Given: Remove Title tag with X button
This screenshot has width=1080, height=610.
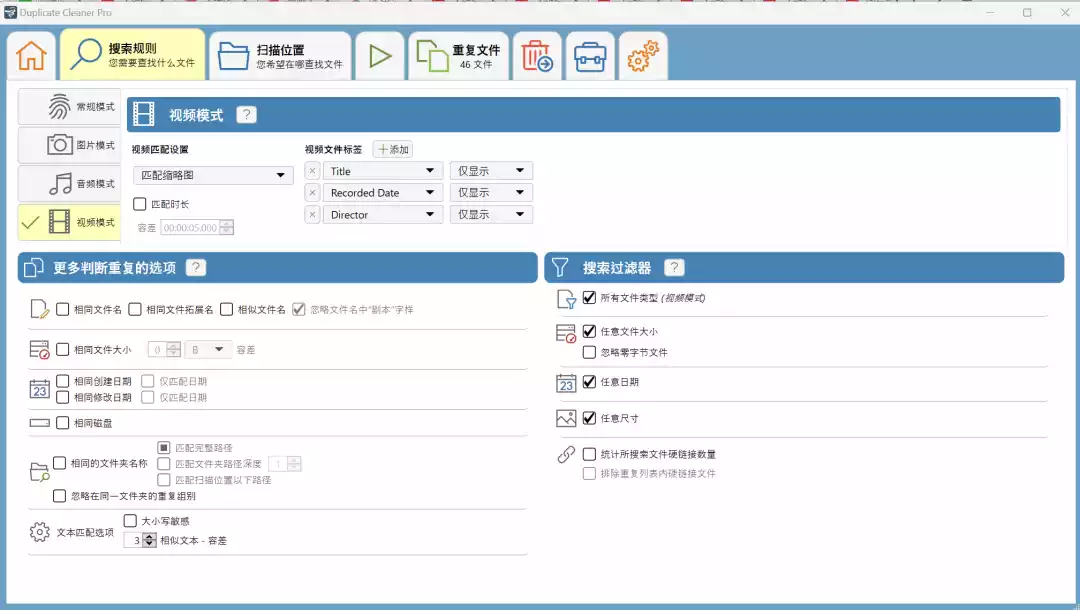Looking at the screenshot, I should coord(312,171).
